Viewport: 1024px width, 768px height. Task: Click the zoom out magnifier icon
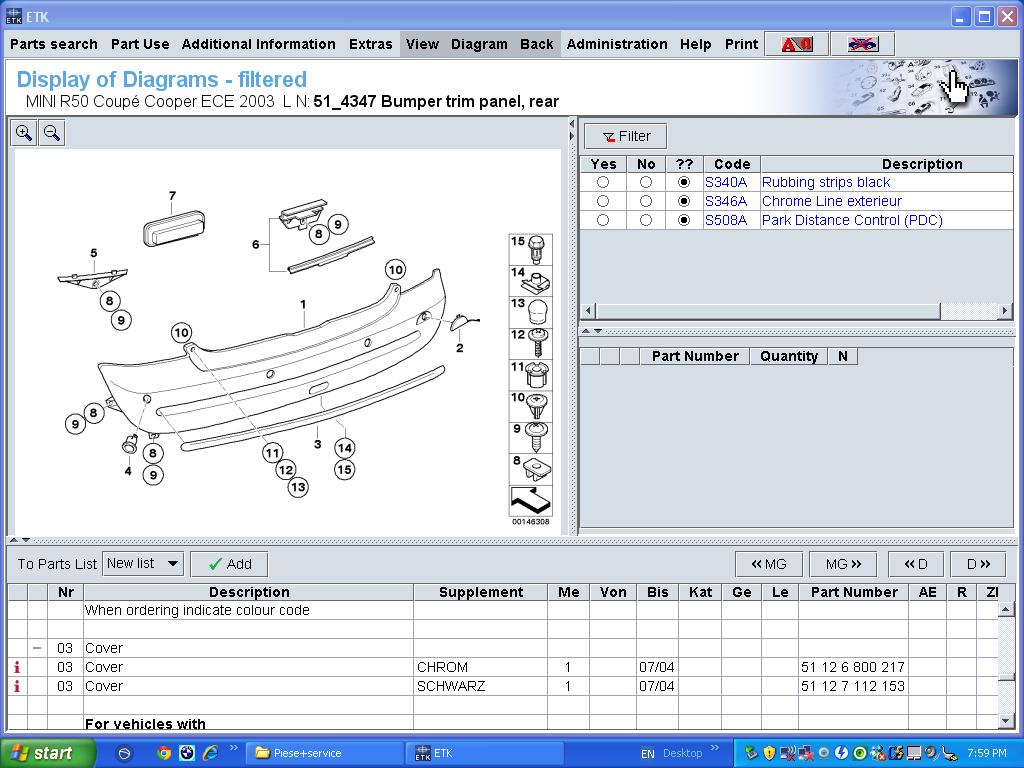(52, 133)
